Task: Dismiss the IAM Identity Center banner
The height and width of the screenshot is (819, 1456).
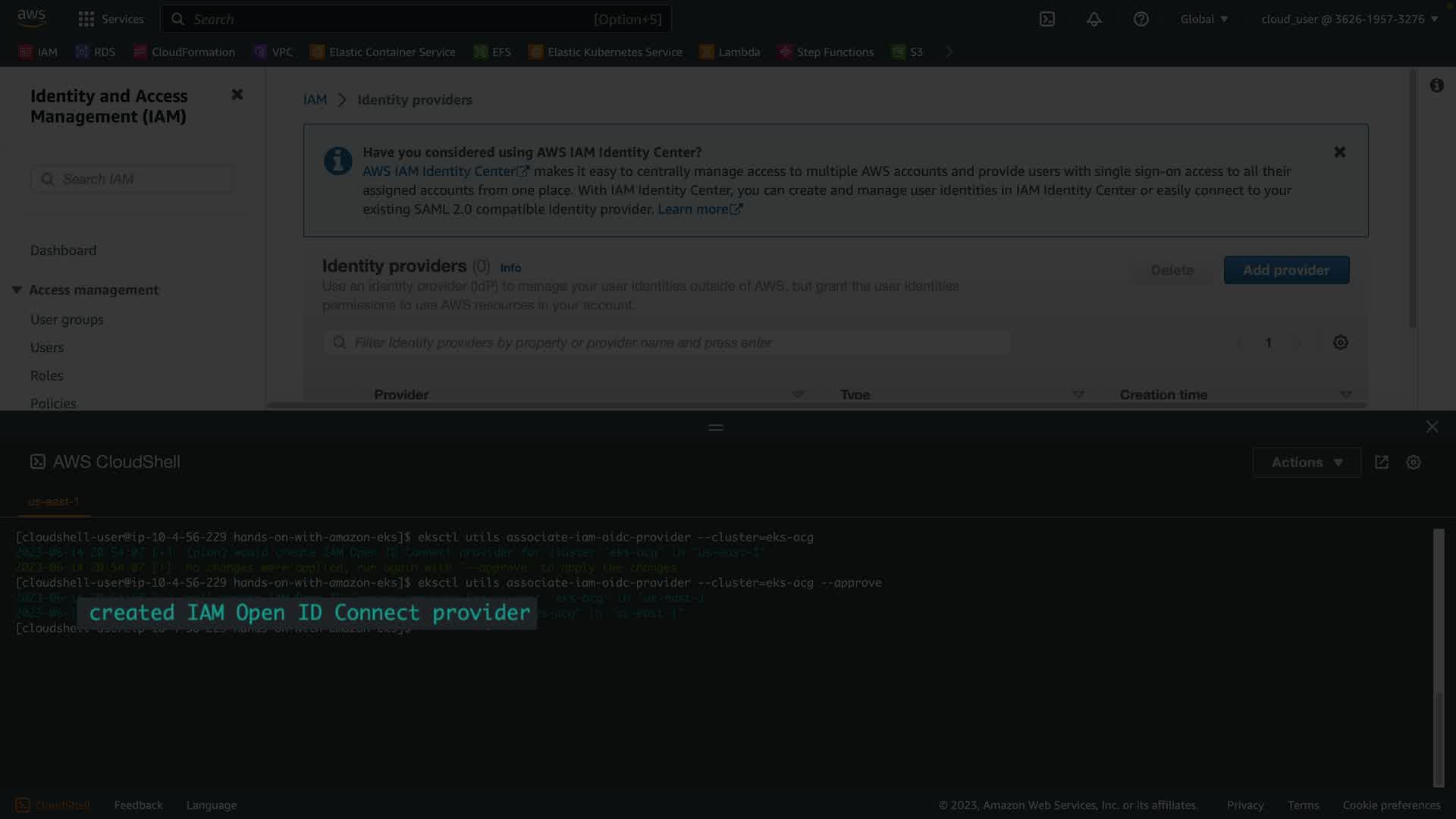Action: [1339, 152]
